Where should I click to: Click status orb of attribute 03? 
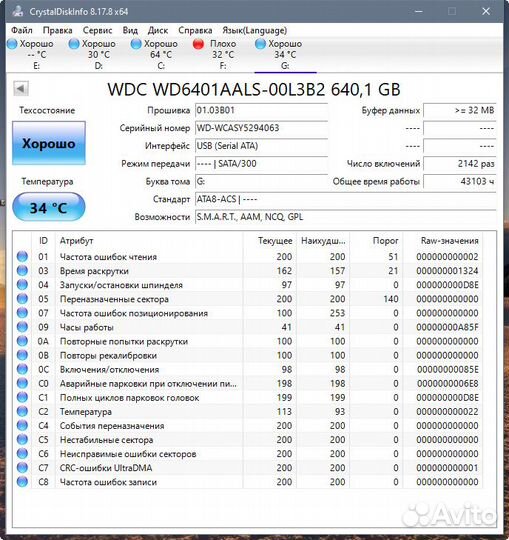[22, 271]
